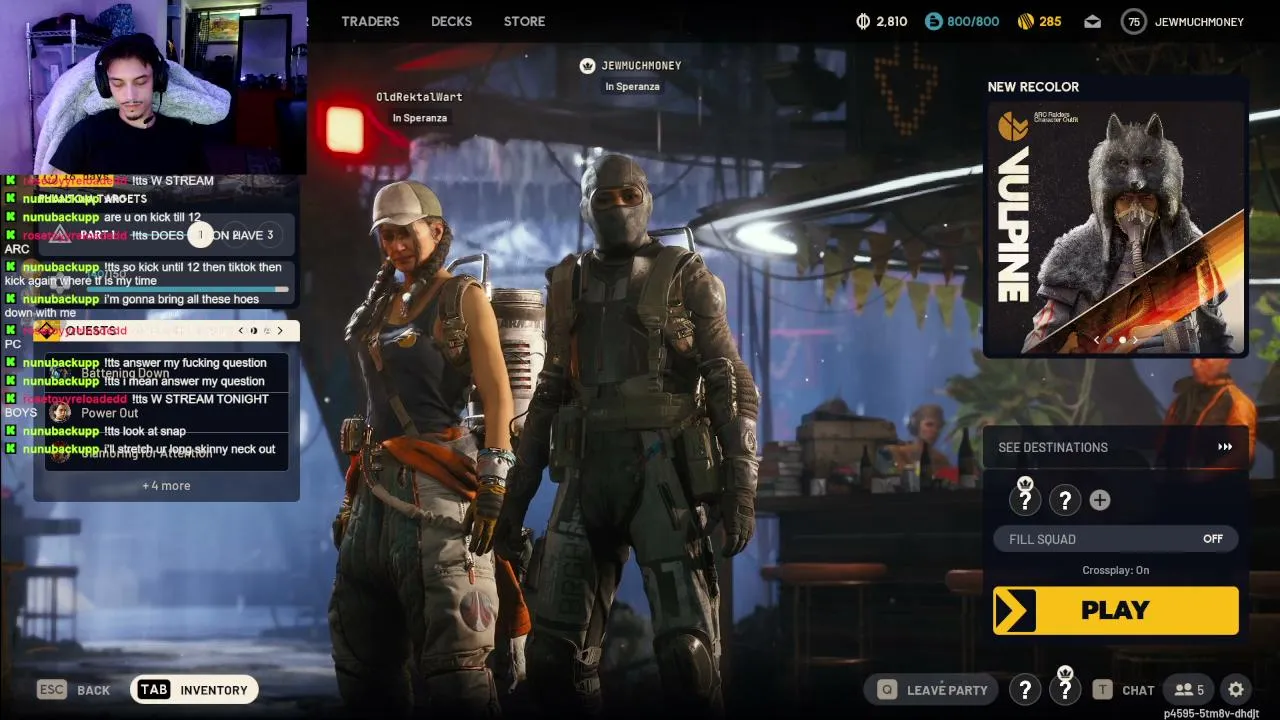Add a squad member with the plus icon
Viewport: 1280px width, 720px height.
[x=1100, y=500]
